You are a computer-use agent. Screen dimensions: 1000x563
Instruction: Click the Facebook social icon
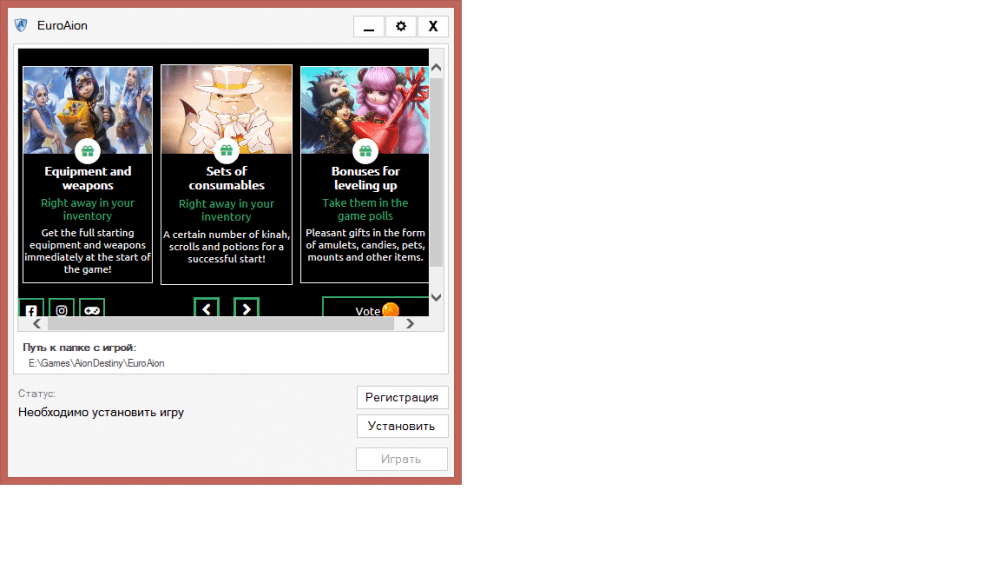pyautogui.click(x=31, y=310)
